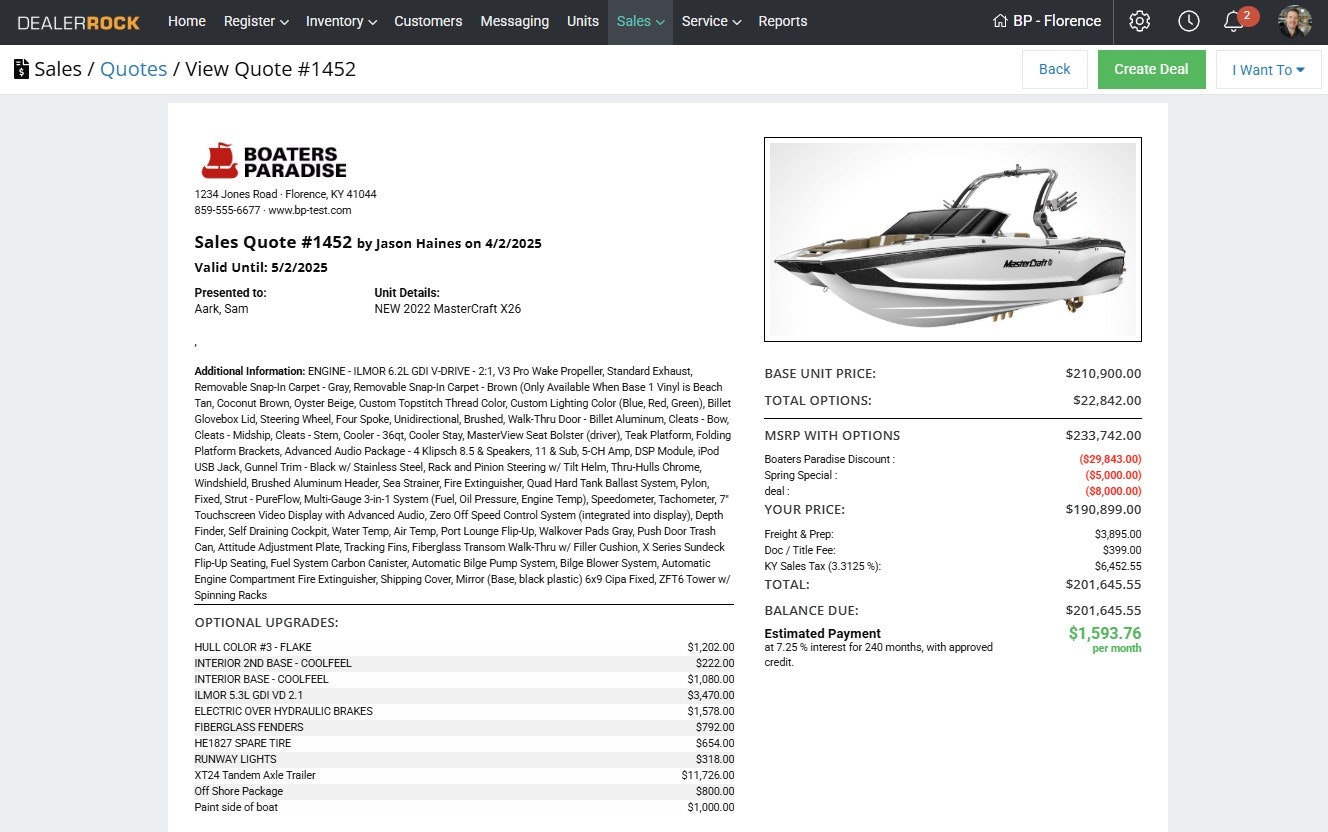Open the user profile avatar

pyautogui.click(x=1295, y=21)
